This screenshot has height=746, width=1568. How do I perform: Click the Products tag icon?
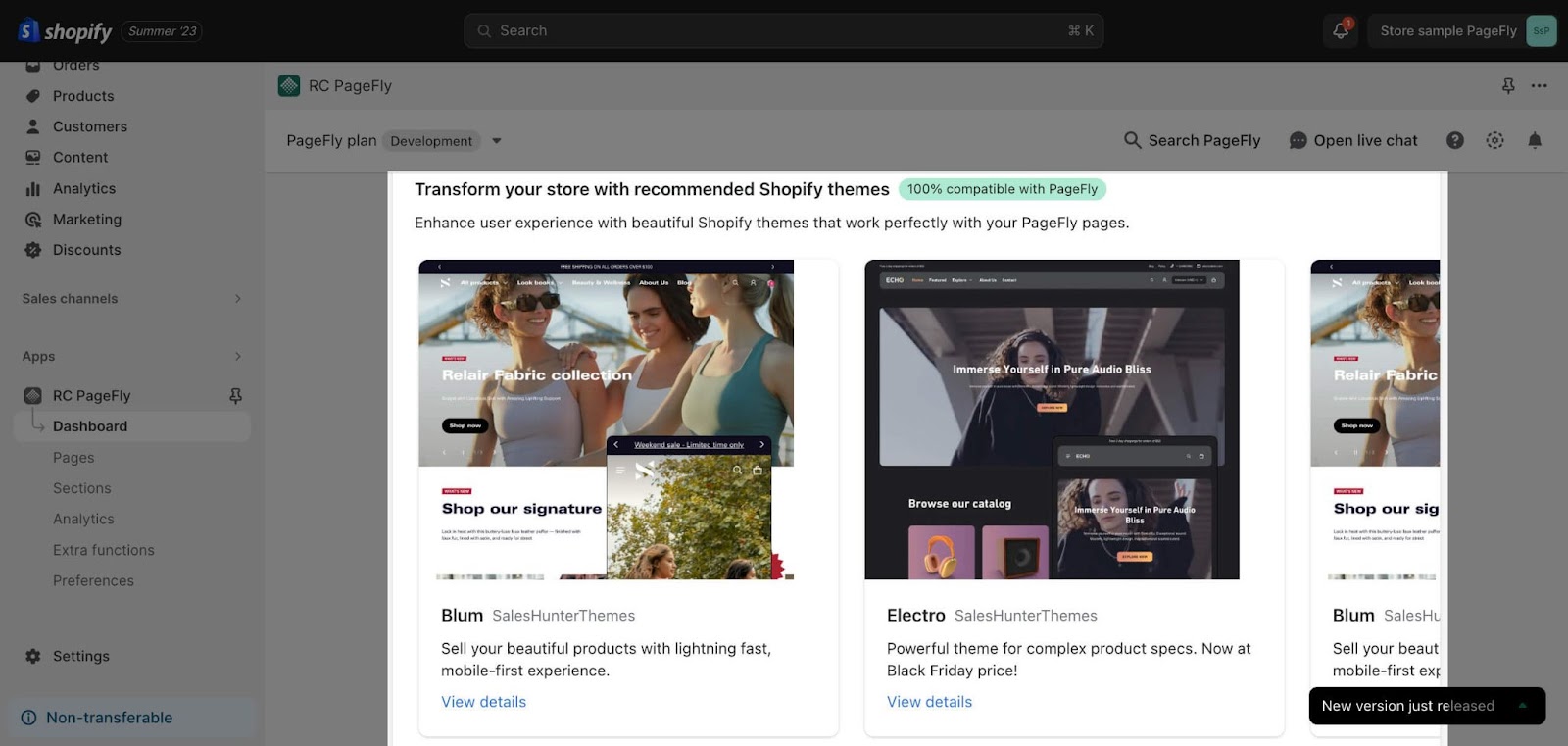[33, 96]
